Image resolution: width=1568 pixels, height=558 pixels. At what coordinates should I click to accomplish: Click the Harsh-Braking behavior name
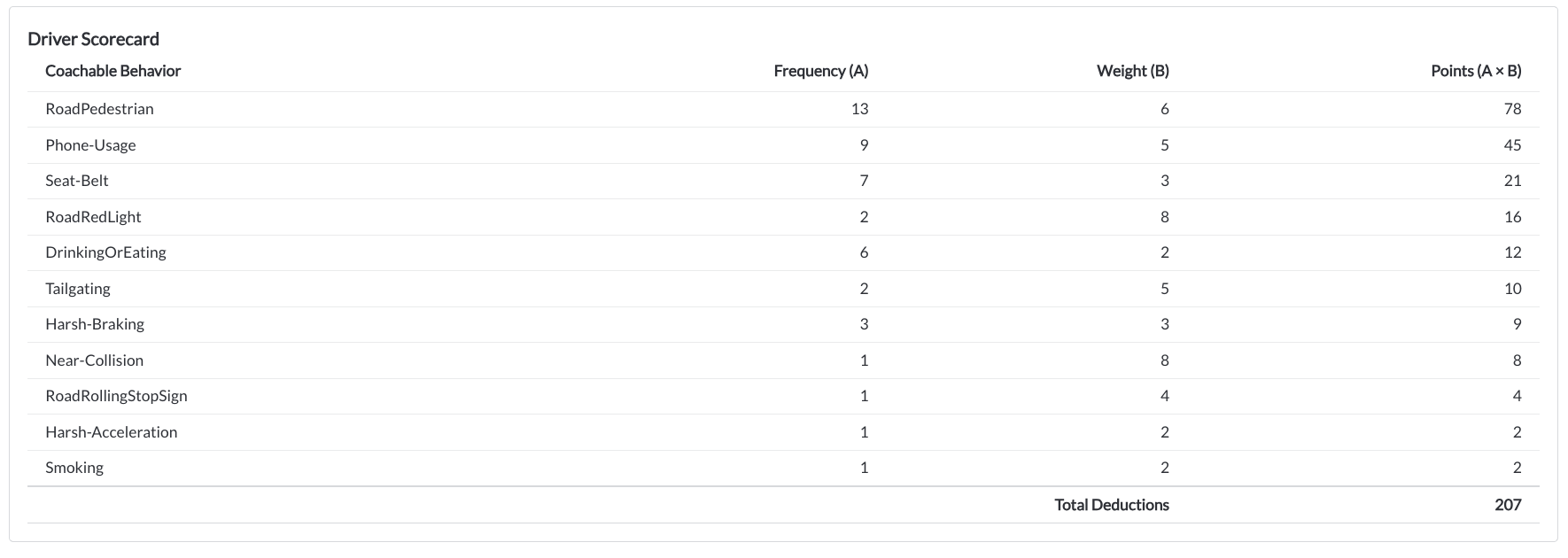tap(95, 324)
